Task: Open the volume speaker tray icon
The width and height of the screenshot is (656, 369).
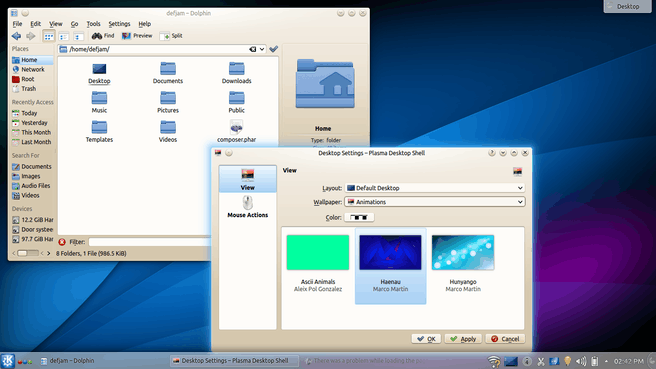Action: click(581, 361)
